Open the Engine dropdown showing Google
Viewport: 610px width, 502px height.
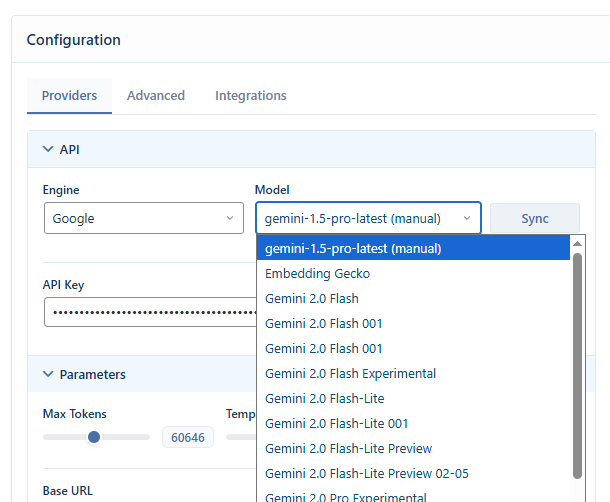click(x=143, y=218)
